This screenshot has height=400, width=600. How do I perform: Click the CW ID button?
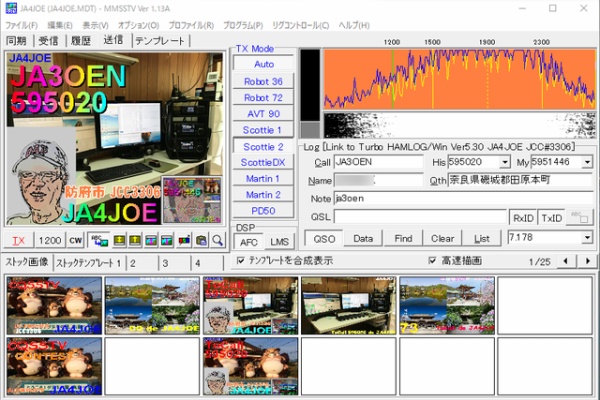pyautogui.click(x=76, y=240)
